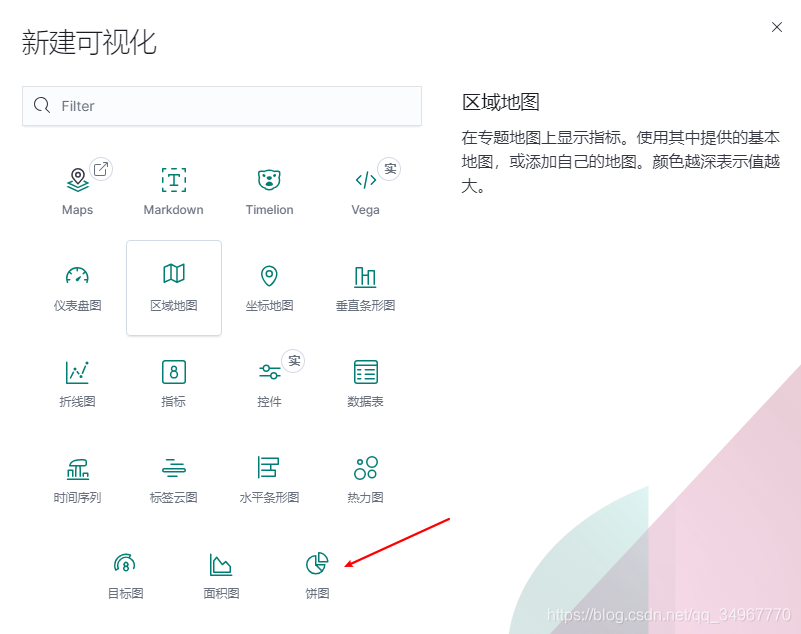The width and height of the screenshot is (801, 634).
Task: Click the external link badge on Maps
Action: coord(101,169)
